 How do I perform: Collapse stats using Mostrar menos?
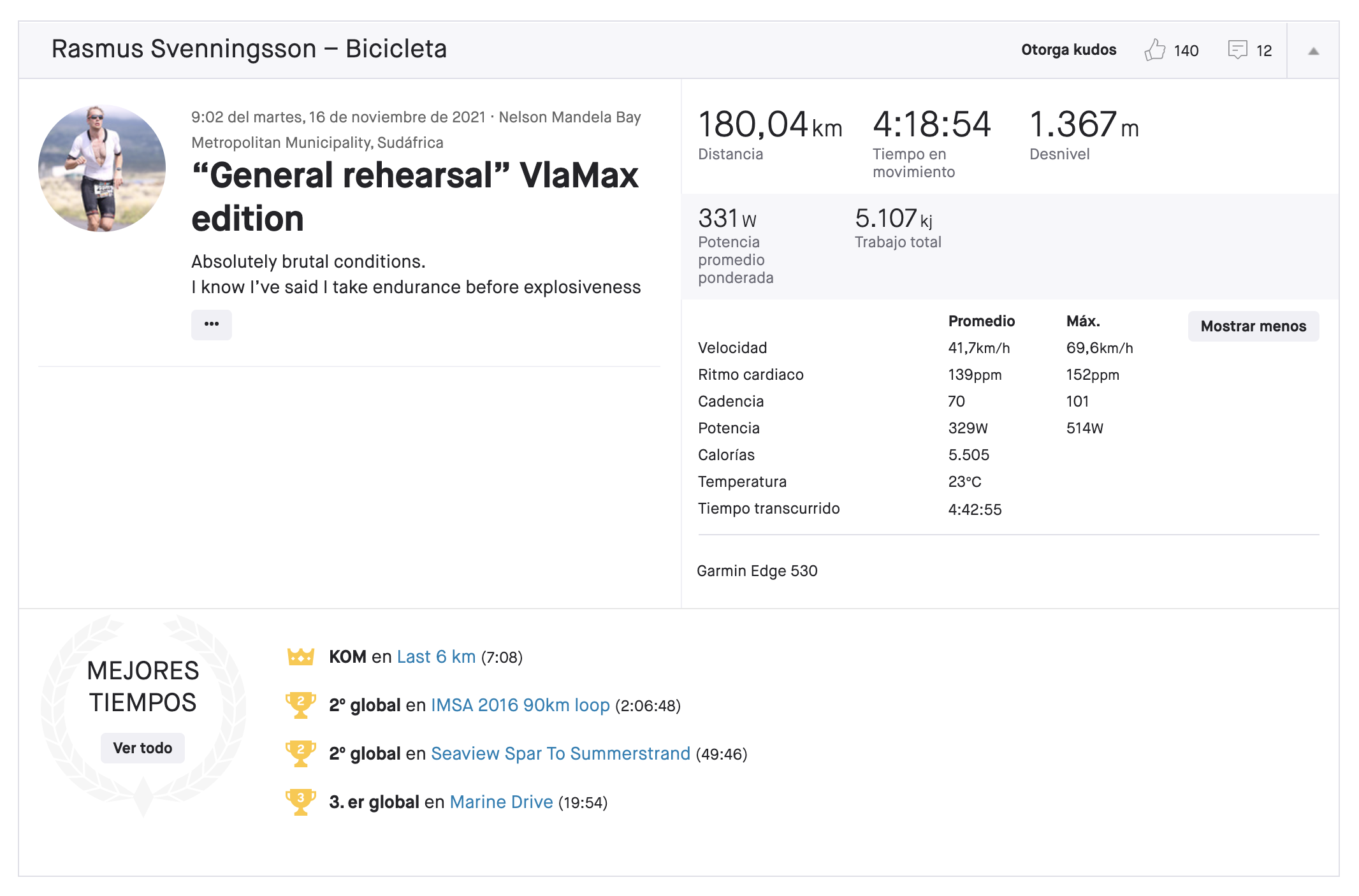pyautogui.click(x=1253, y=326)
